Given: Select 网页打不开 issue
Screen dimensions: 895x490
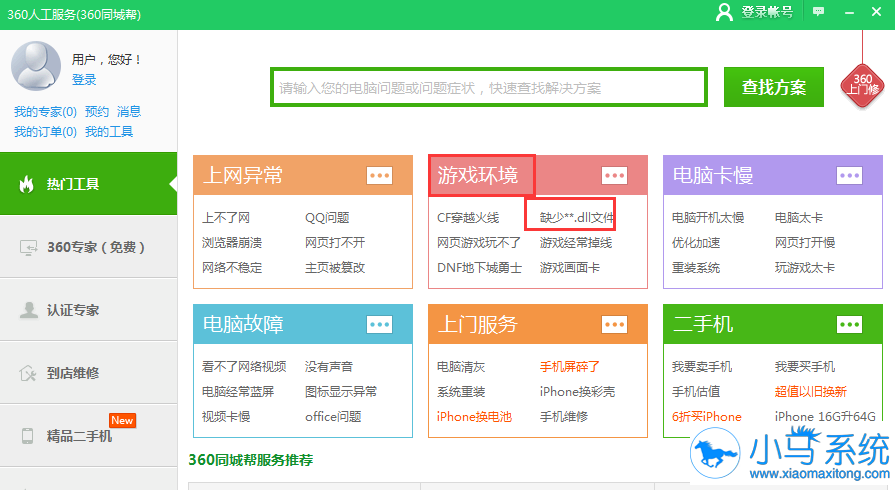Looking at the screenshot, I should click(335, 243).
